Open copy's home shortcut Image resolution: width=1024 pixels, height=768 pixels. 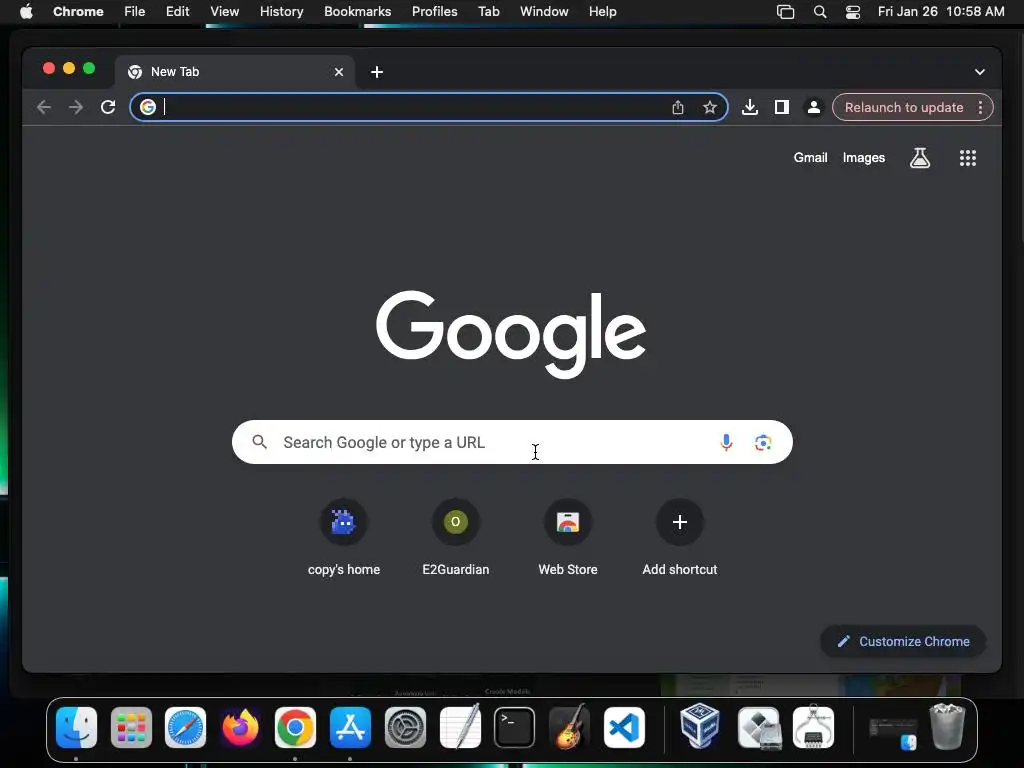(x=344, y=539)
